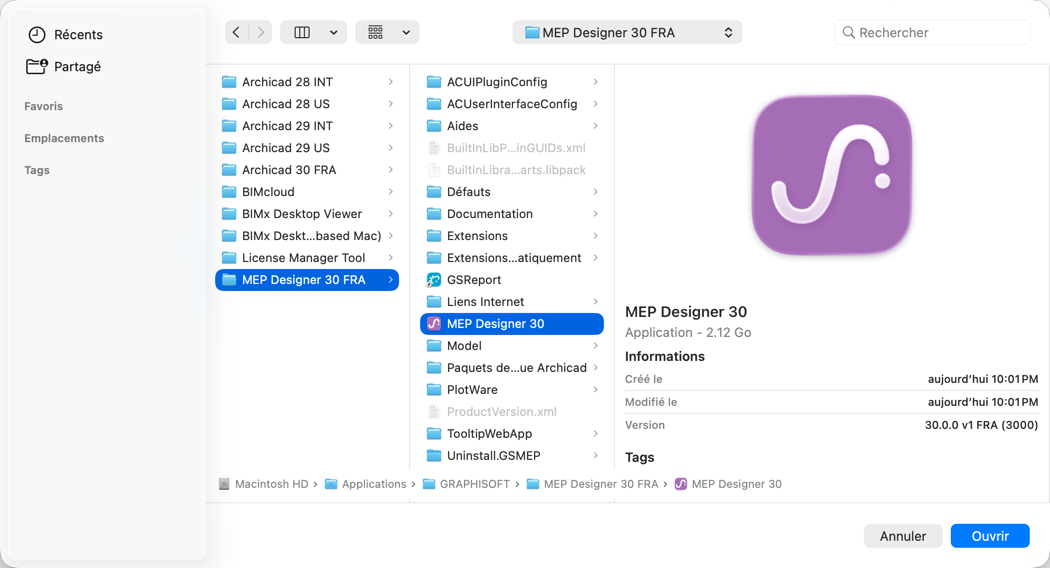This screenshot has height=568, width=1050.
Task: Open the grouping options chevron
Action: tap(406, 32)
